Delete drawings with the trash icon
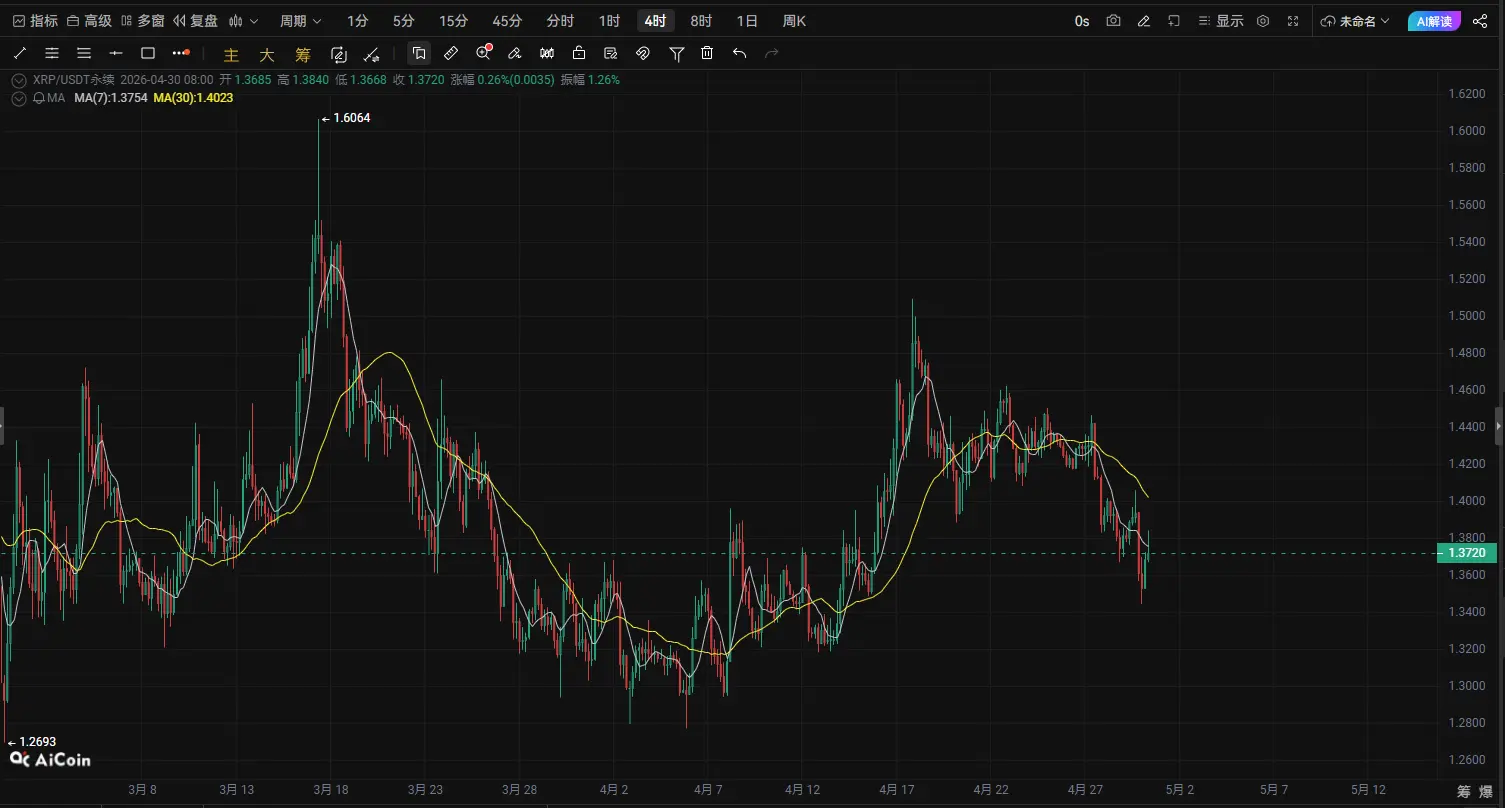The image size is (1505, 808). (x=707, y=53)
